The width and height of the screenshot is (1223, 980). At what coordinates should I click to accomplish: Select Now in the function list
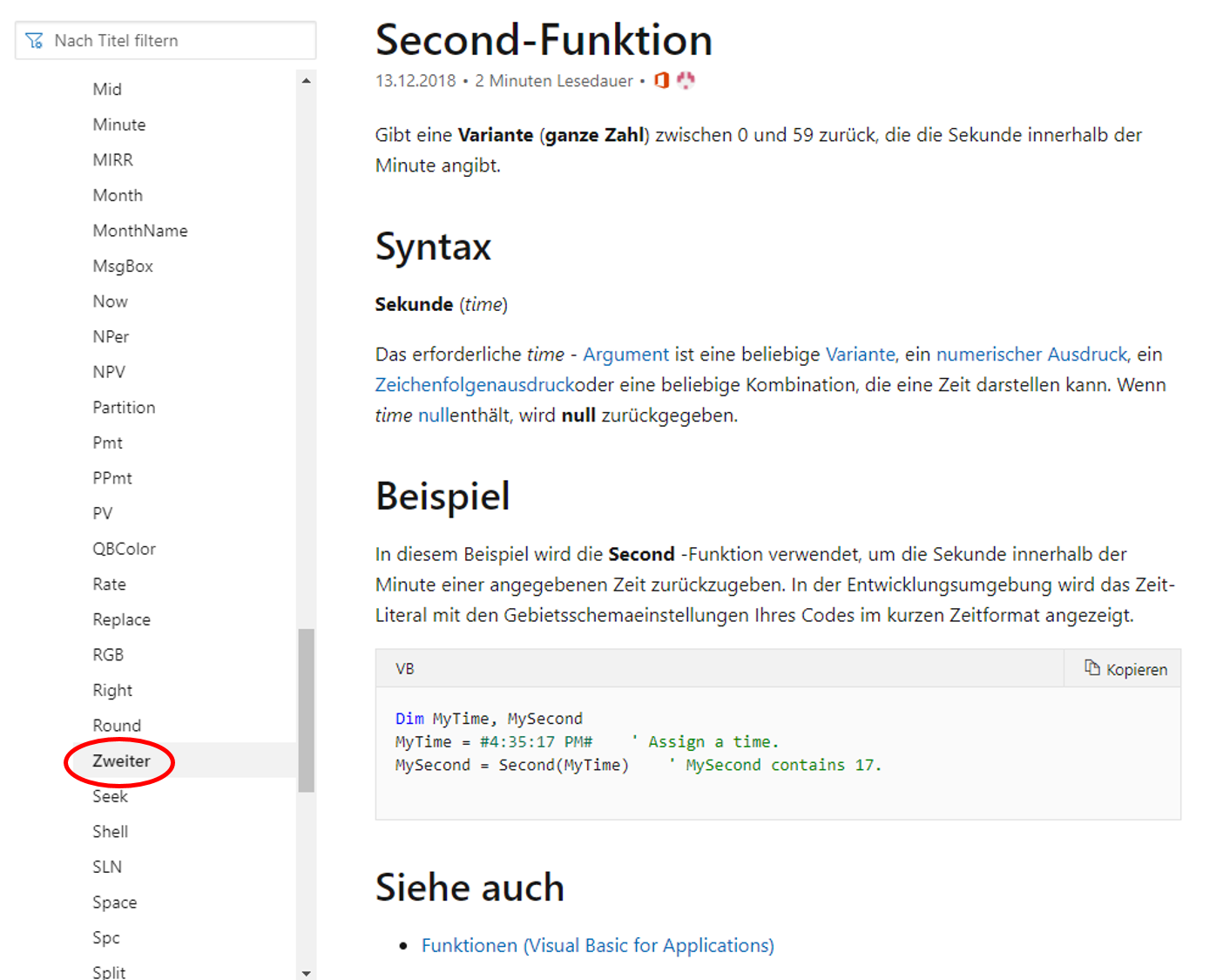click(x=111, y=301)
